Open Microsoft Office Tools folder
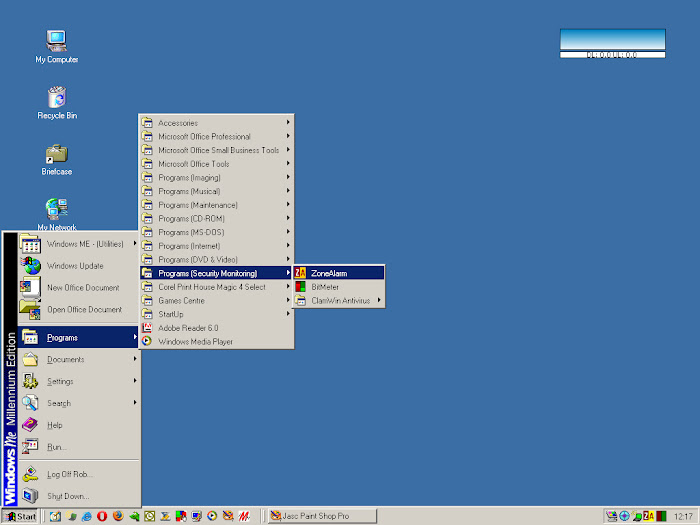The height and width of the screenshot is (525, 700). click(x=217, y=164)
